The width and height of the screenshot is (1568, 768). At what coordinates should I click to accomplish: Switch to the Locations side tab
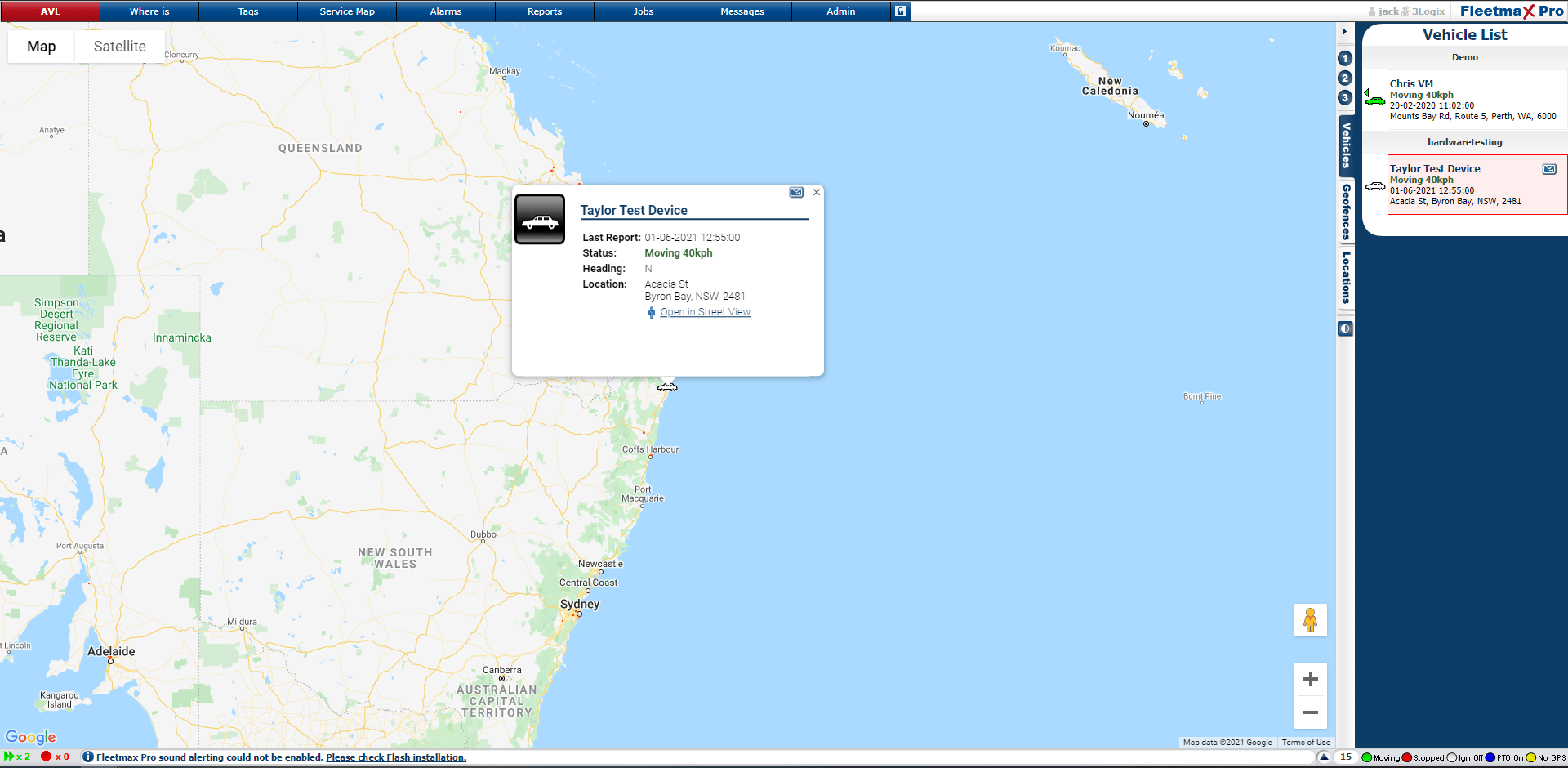[x=1347, y=278]
